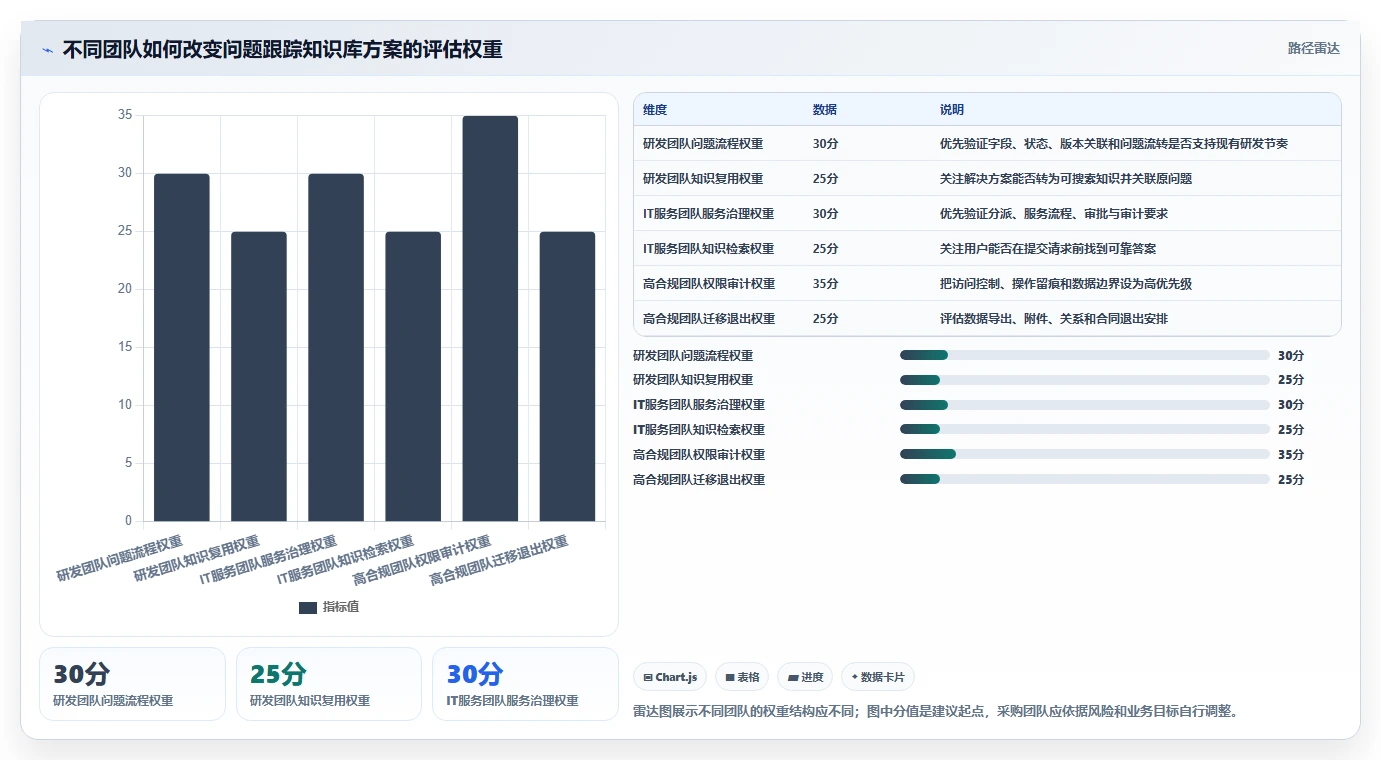Click the 指标值 legend text
The width and height of the screenshot is (1381, 760).
pos(341,607)
